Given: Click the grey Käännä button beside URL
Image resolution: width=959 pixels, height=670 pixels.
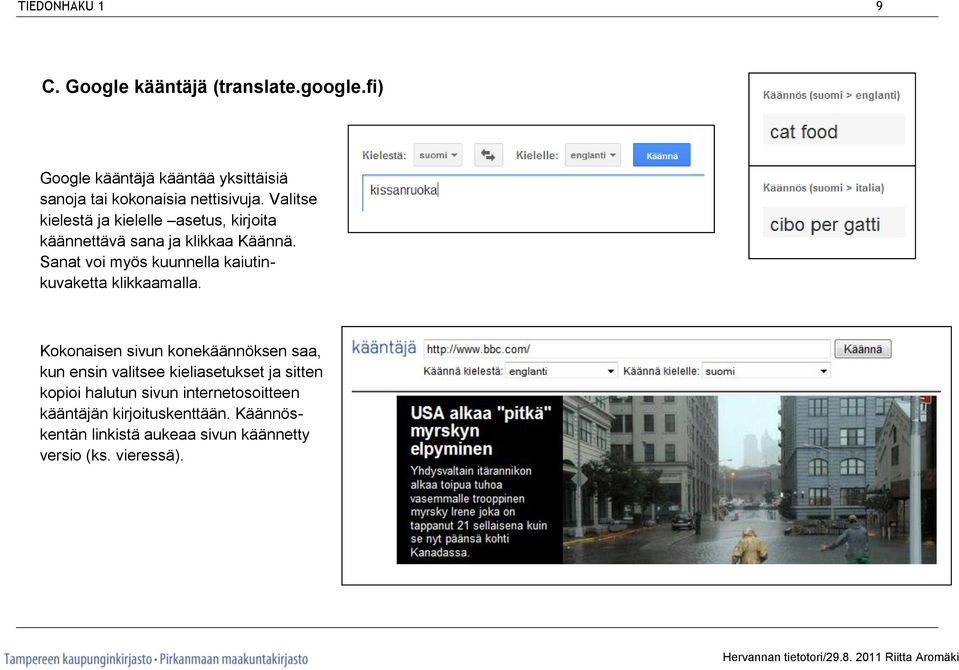Looking at the screenshot, I should coord(863,349).
